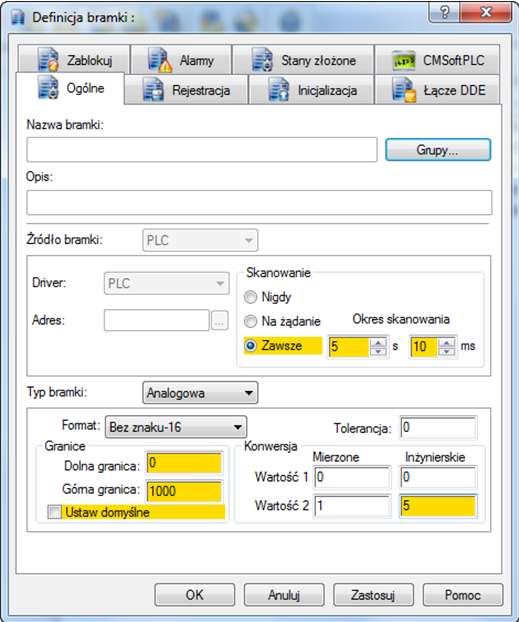Close the Definicja bramki dialog
Screen dimensions: 519x622
point(486,12)
